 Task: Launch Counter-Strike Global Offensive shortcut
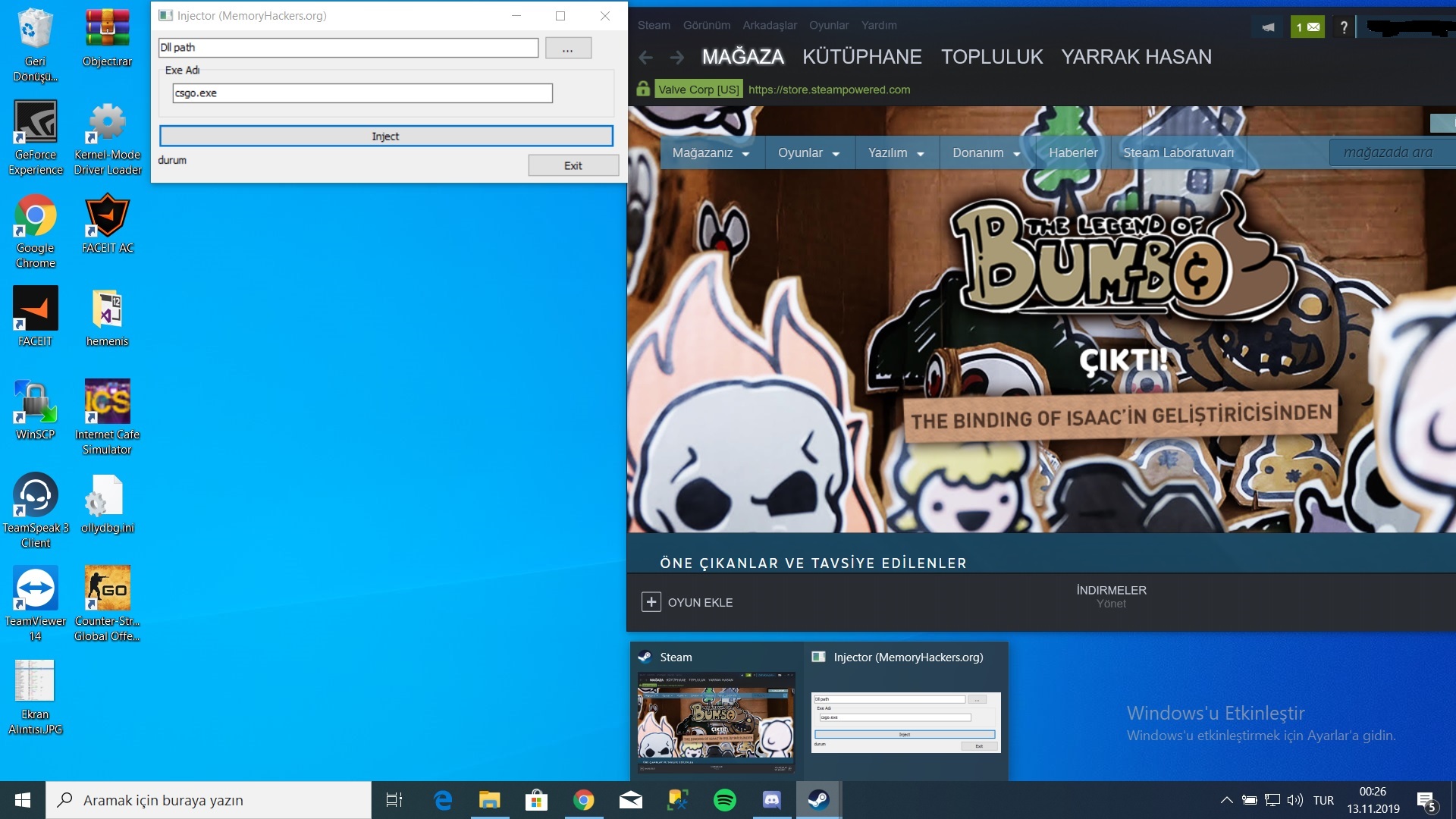(x=107, y=604)
